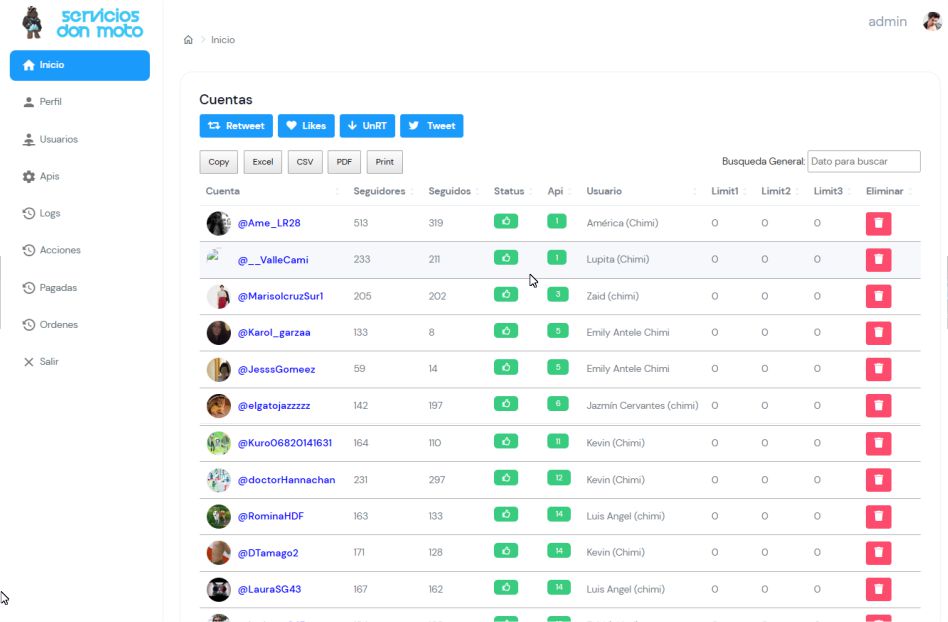Delete the @Ame_LR28 account with trash icon
The height and width of the screenshot is (622, 948).
coord(878,223)
